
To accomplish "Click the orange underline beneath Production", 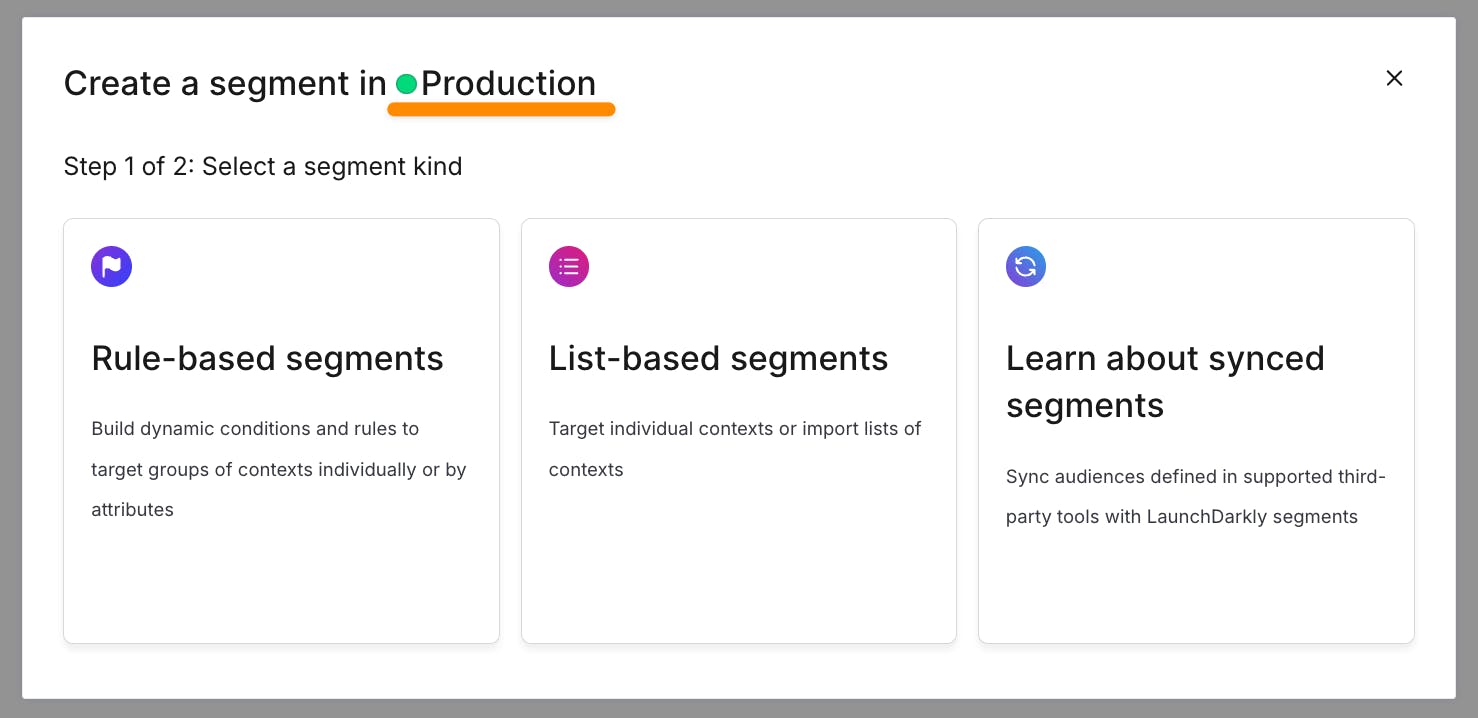I will (501, 110).
